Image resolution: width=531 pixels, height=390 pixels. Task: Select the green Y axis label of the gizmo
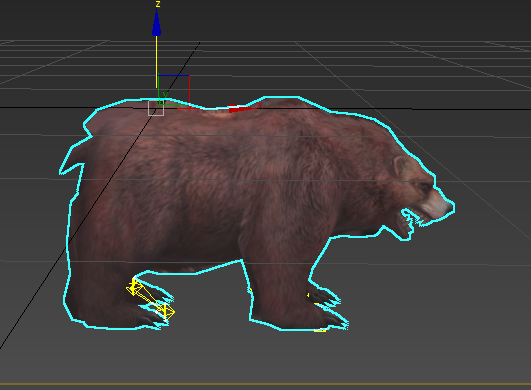pyautogui.click(x=165, y=95)
